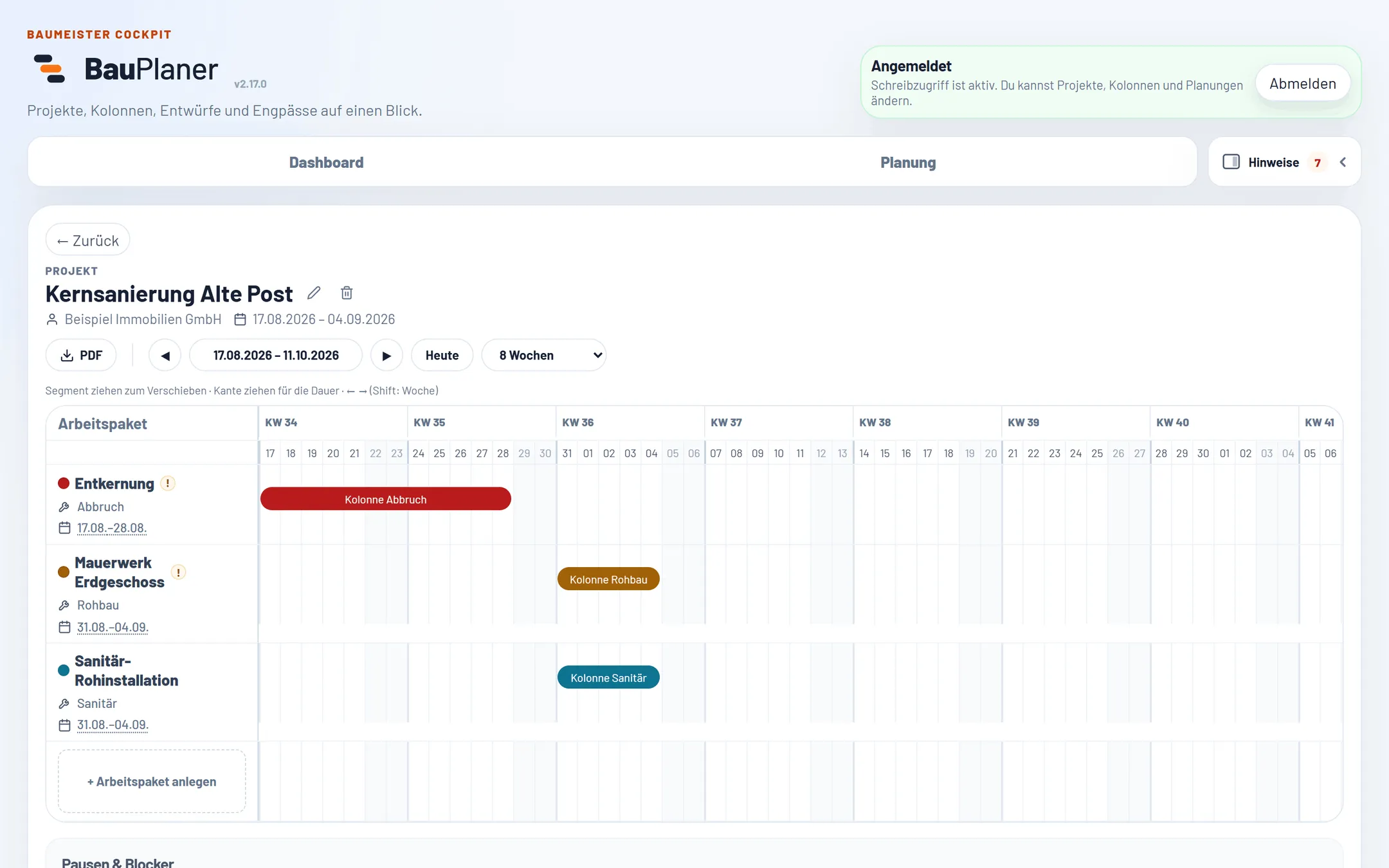Open the warning icon next to Mauerwerk Erdgeschoss
The width and height of the screenshot is (1389, 868).
178,572
